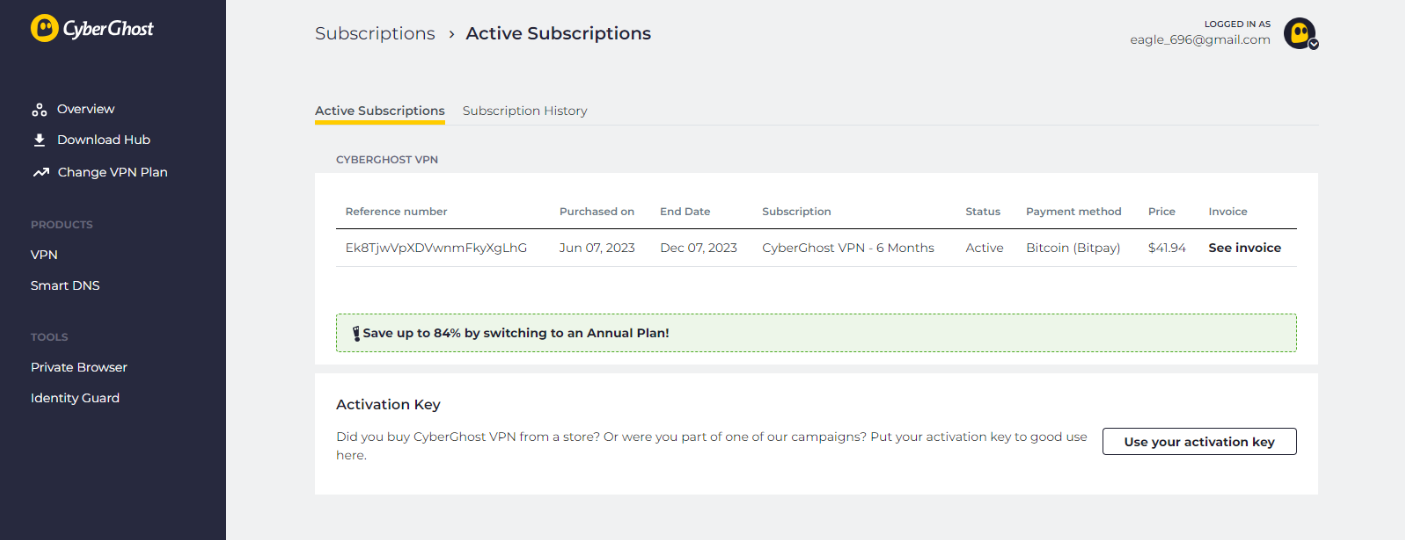This screenshot has height=540, width=1405.
Task: Click the Overview nodes icon
Action: [x=40, y=109]
